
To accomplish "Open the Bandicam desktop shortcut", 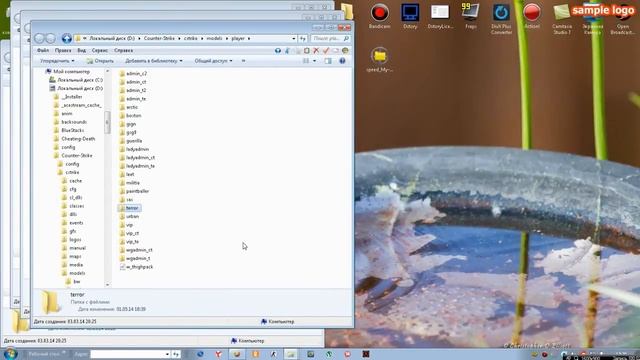I will [380, 16].
